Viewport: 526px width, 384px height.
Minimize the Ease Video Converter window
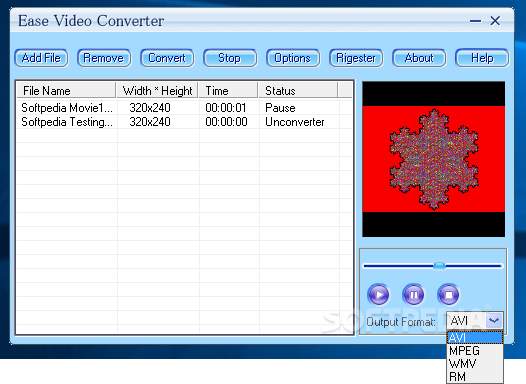(x=475, y=21)
